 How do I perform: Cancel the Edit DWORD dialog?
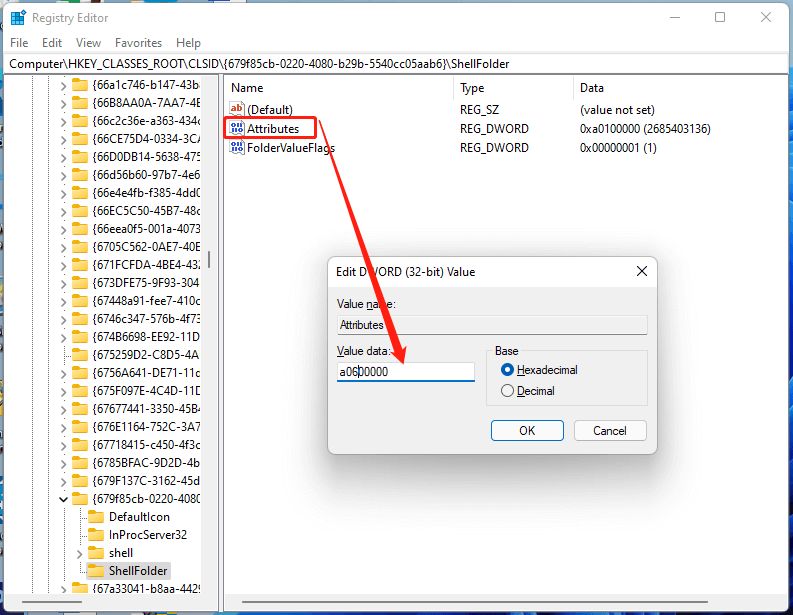coord(610,430)
